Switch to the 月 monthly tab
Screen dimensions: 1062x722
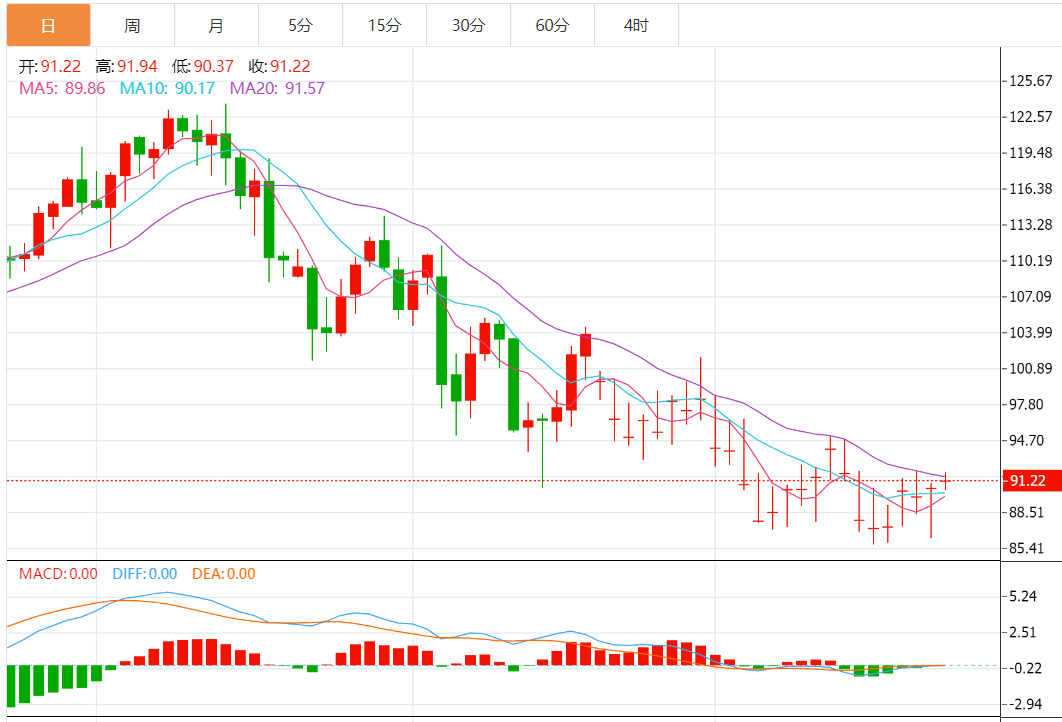coord(216,25)
